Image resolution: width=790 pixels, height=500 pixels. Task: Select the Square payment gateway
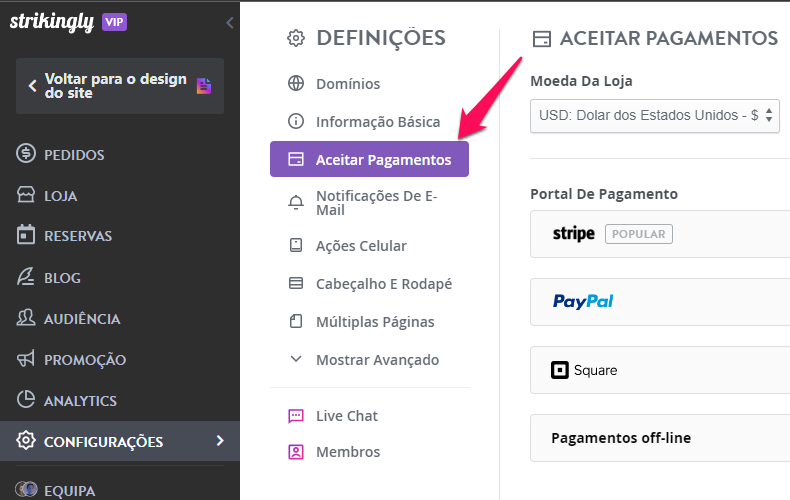[660, 370]
